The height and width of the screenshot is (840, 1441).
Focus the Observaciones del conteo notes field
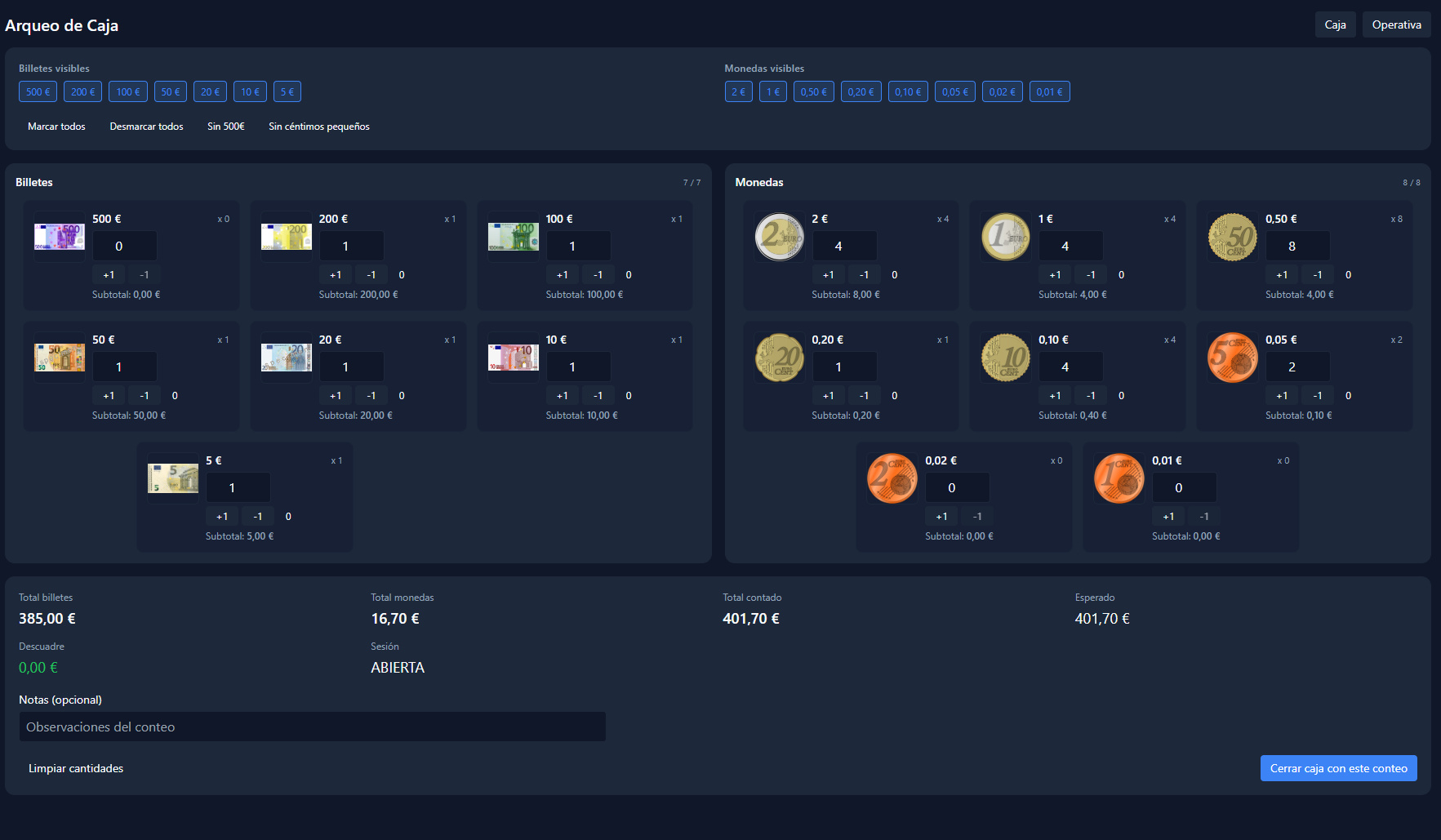312,727
